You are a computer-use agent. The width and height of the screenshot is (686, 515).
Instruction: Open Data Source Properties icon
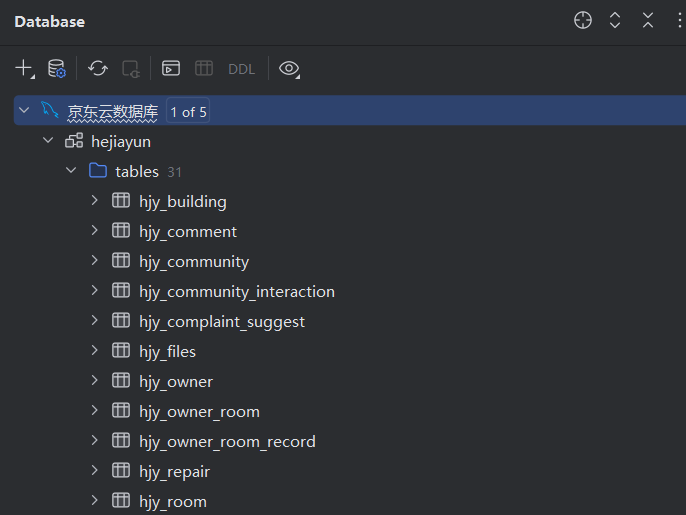coord(57,69)
